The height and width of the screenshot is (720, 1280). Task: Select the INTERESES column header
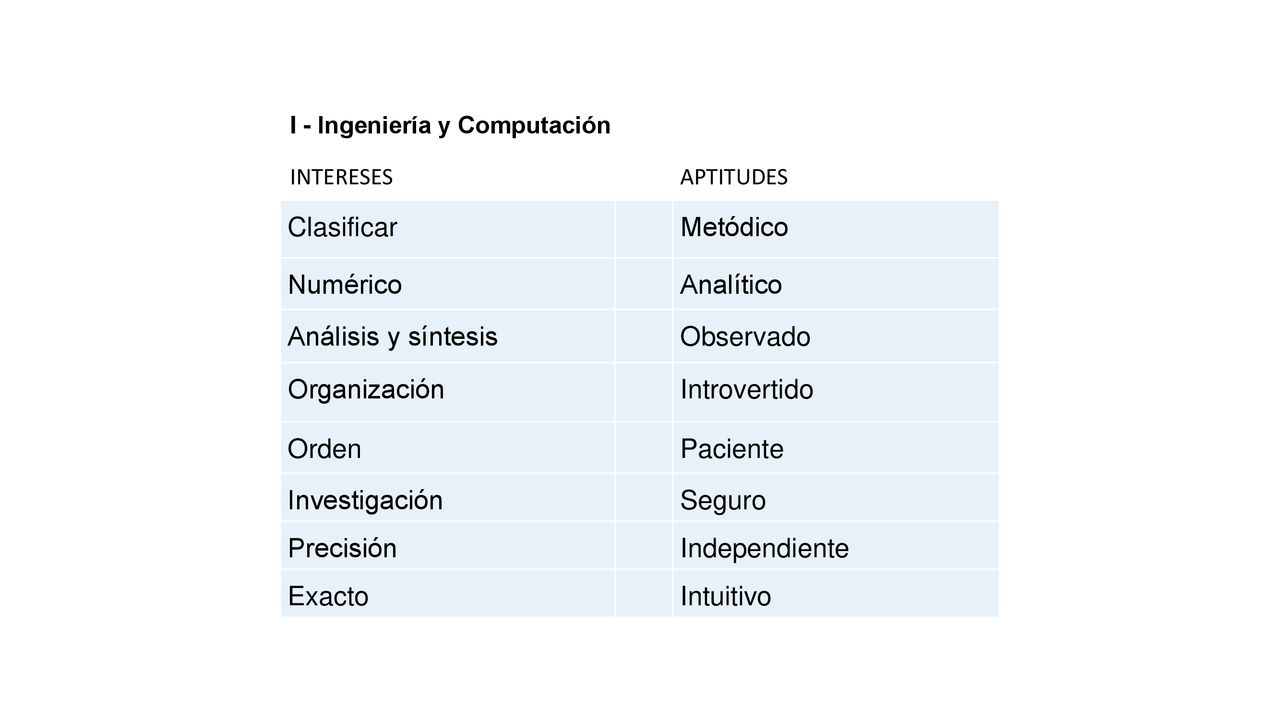click(x=341, y=178)
